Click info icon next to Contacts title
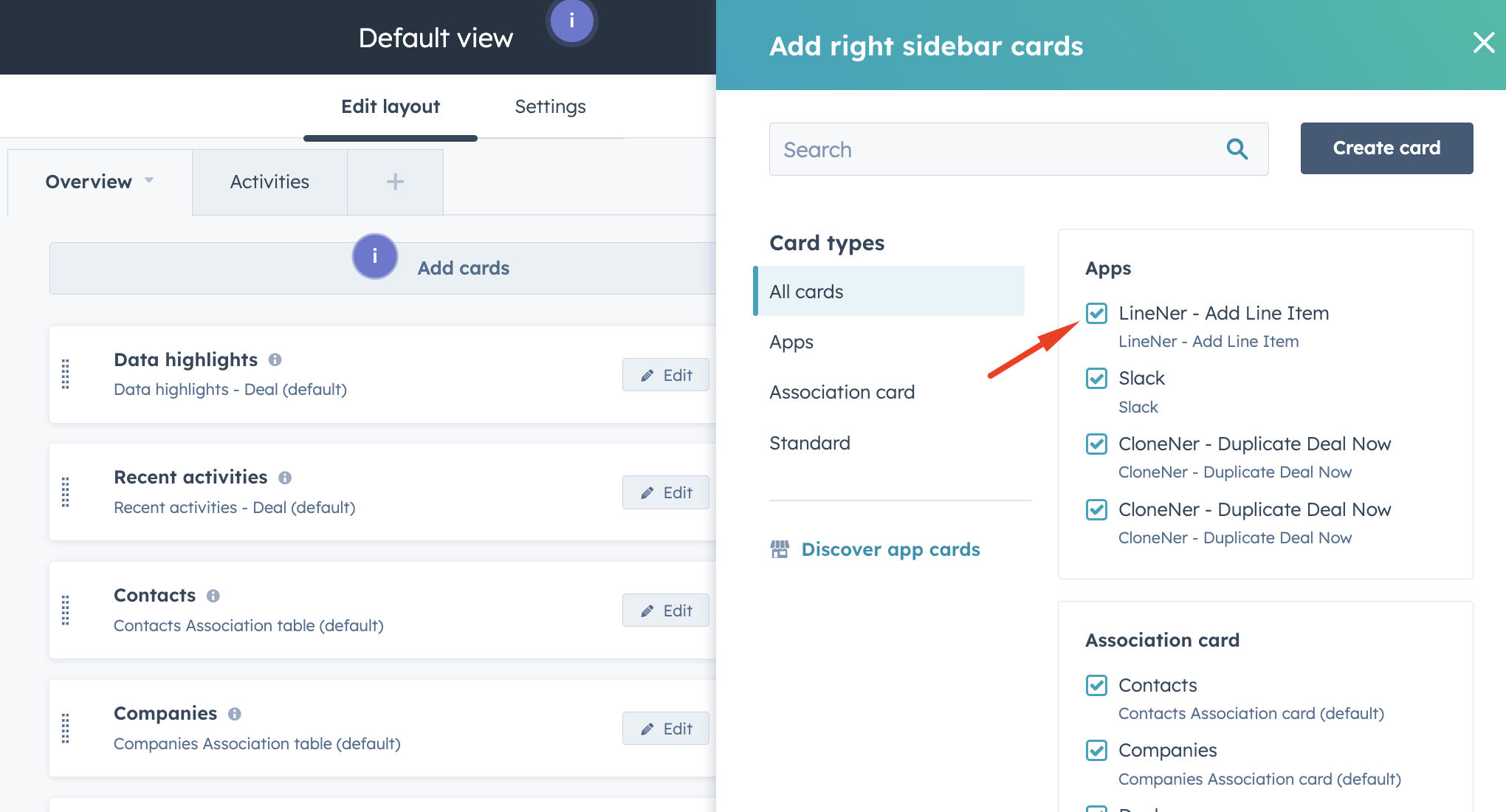Viewport: 1506px width, 812px height. (213, 596)
